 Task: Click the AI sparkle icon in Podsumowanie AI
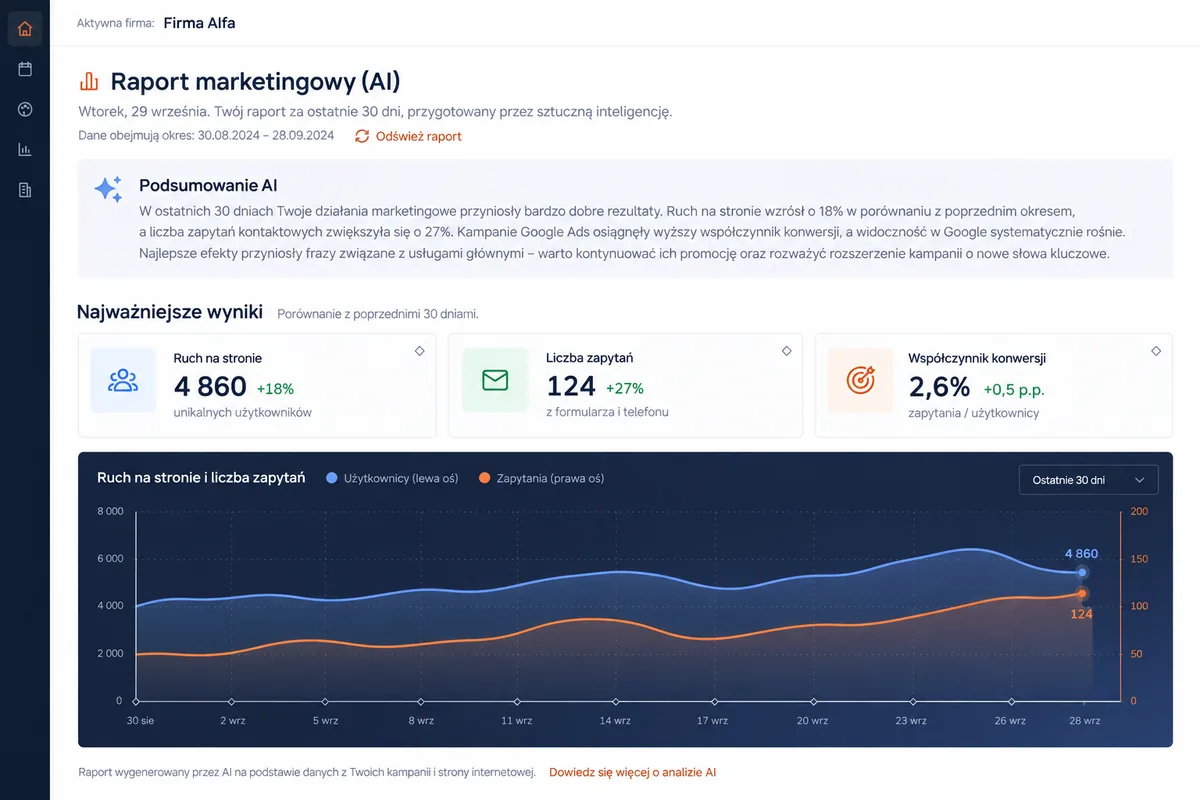coord(108,189)
